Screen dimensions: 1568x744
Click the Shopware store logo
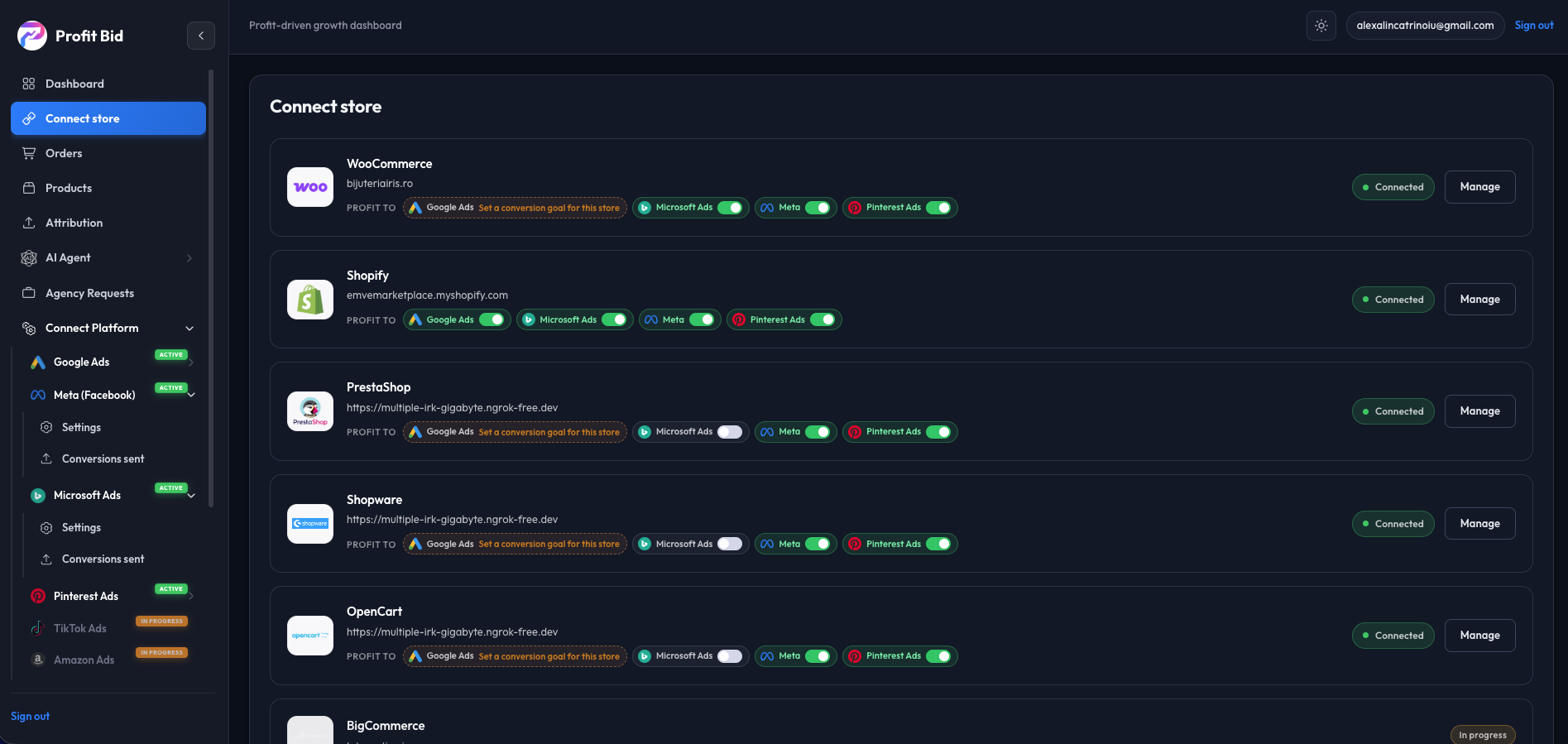pos(310,524)
